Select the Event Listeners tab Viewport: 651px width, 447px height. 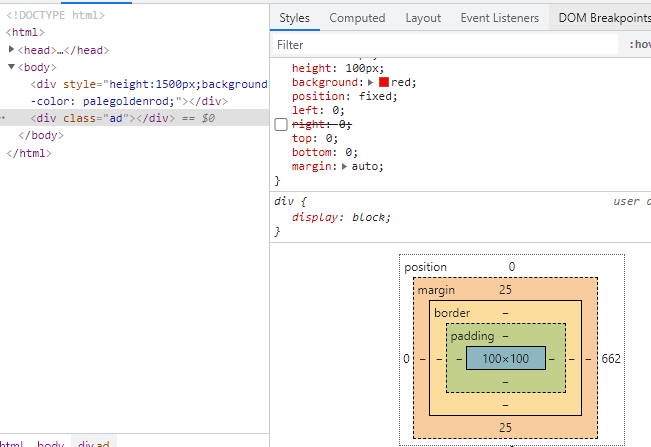(x=499, y=18)
